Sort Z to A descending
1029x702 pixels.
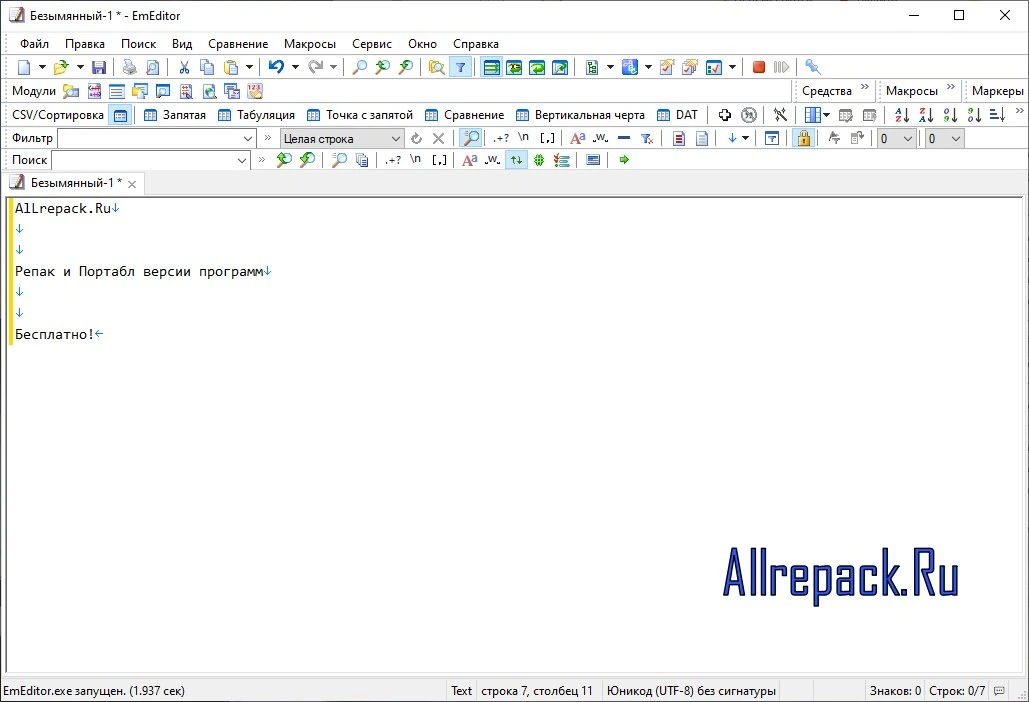pos(926,115)
